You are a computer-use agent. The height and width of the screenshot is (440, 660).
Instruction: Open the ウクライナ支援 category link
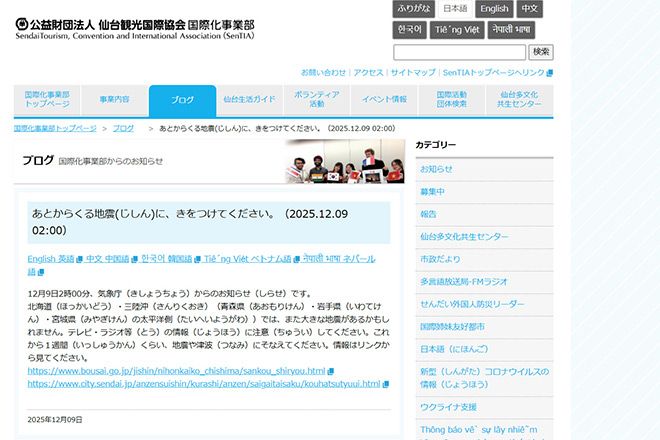click(x=448, y=407)
